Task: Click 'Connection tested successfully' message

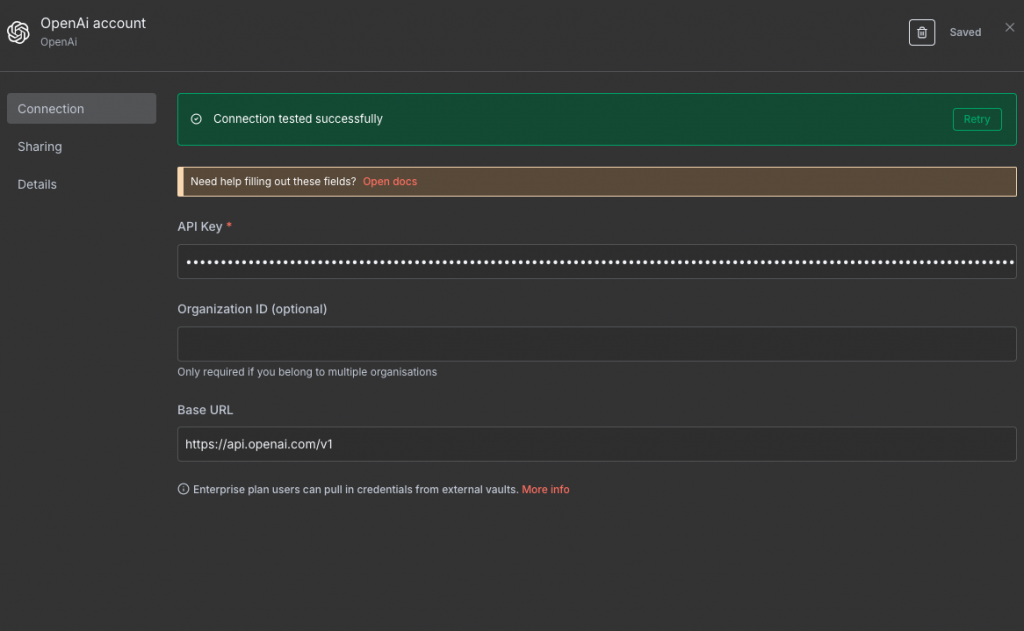Action: click(x=298, y=119)
